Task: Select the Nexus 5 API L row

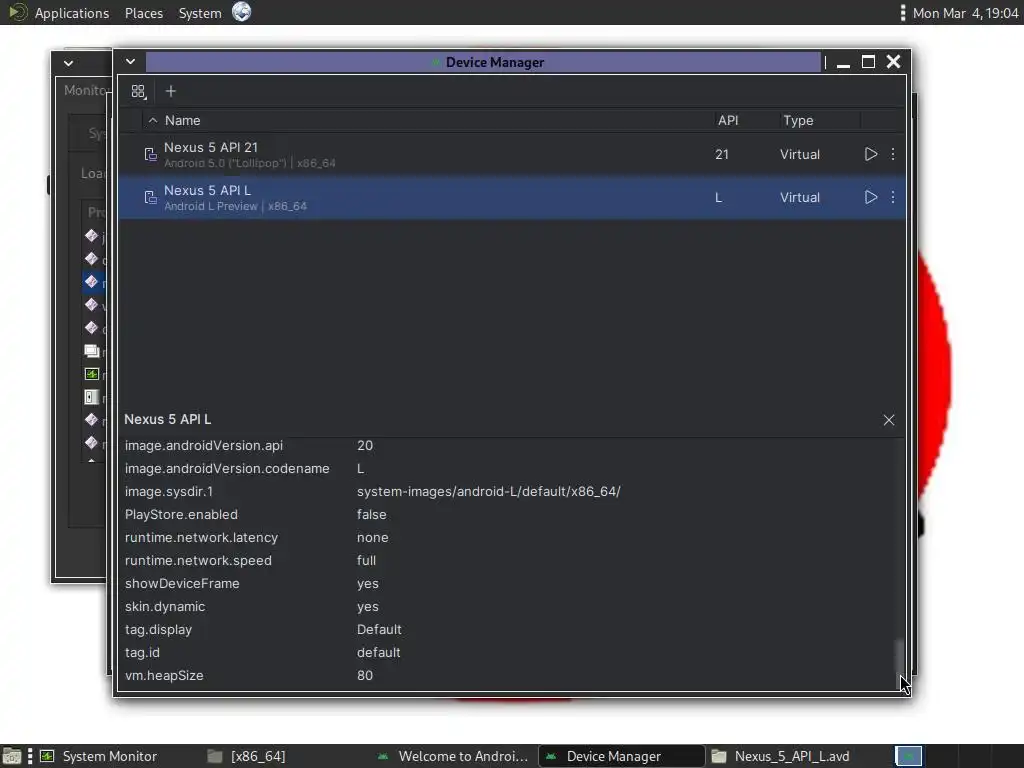Action: (x=512, y=197)
